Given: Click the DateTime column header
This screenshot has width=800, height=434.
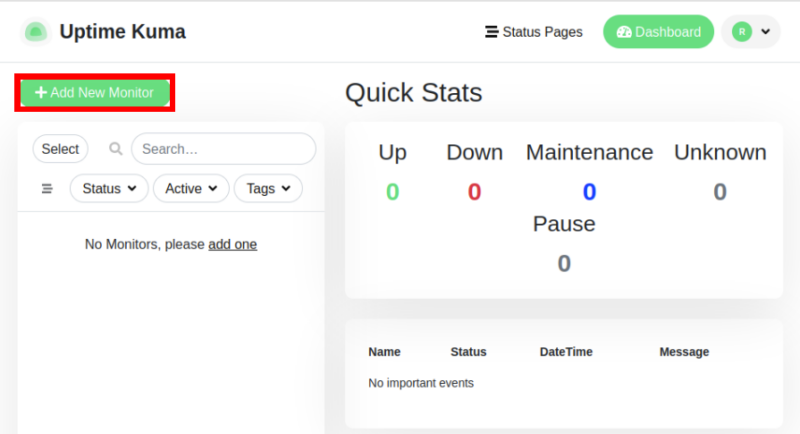Looking at the screenshot, I should 566,352.
